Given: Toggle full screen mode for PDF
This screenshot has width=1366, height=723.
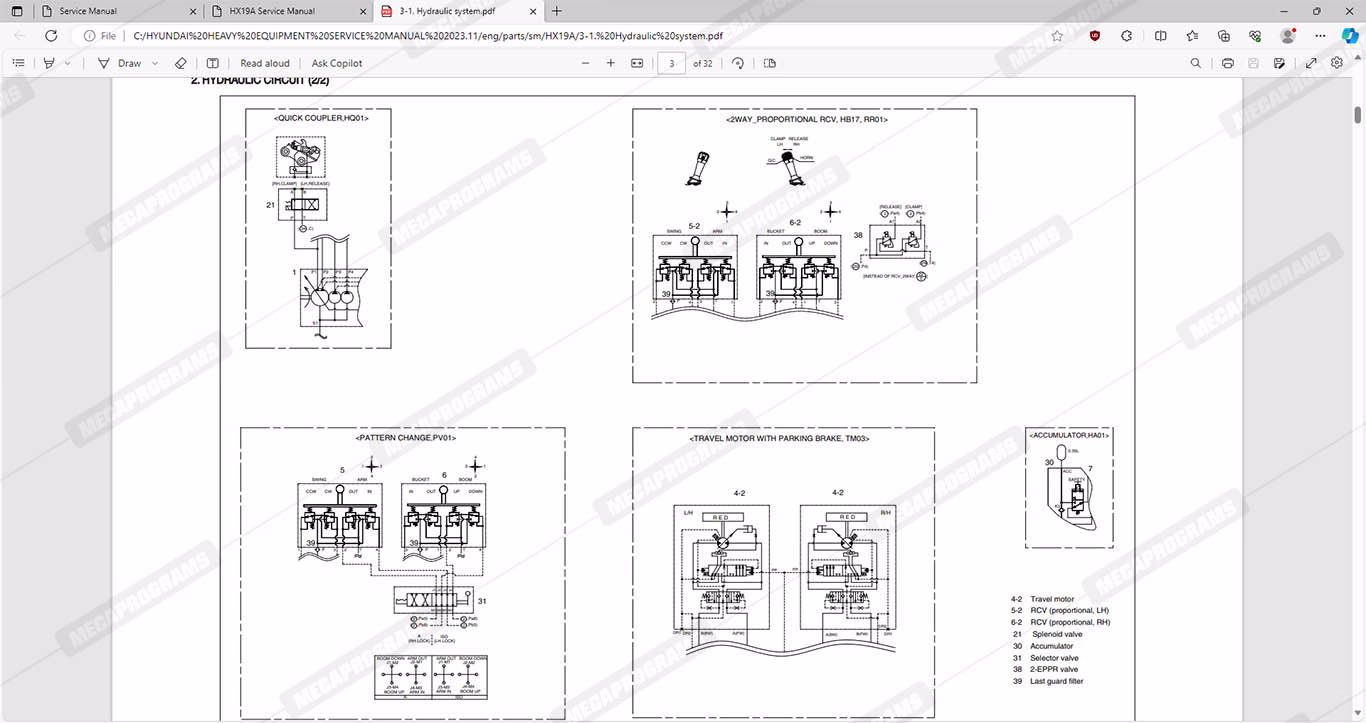Looking at the screenshot, I should pyautogui.click(x=1311, y=63).
